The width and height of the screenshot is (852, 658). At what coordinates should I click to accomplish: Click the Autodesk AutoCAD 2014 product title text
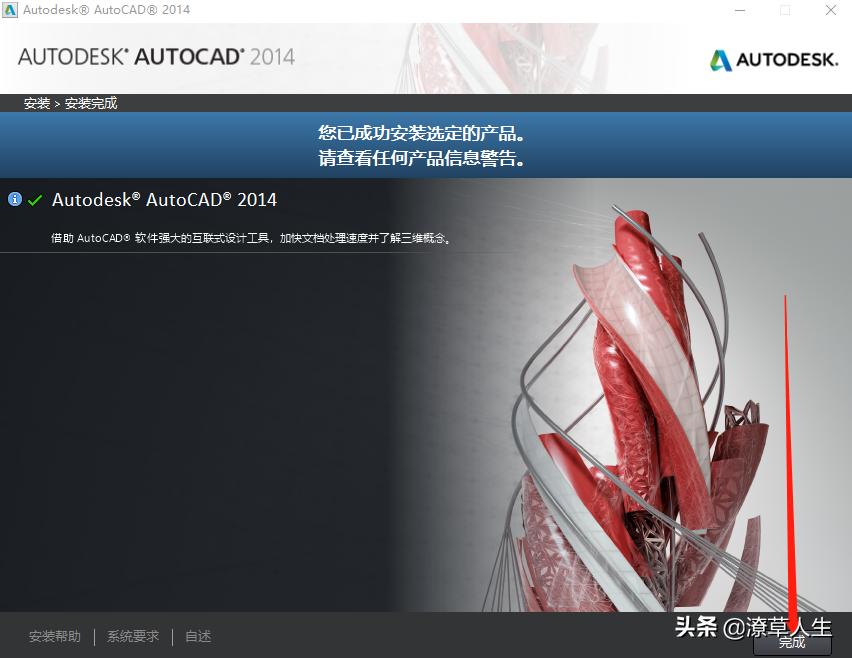pos(165,199)
